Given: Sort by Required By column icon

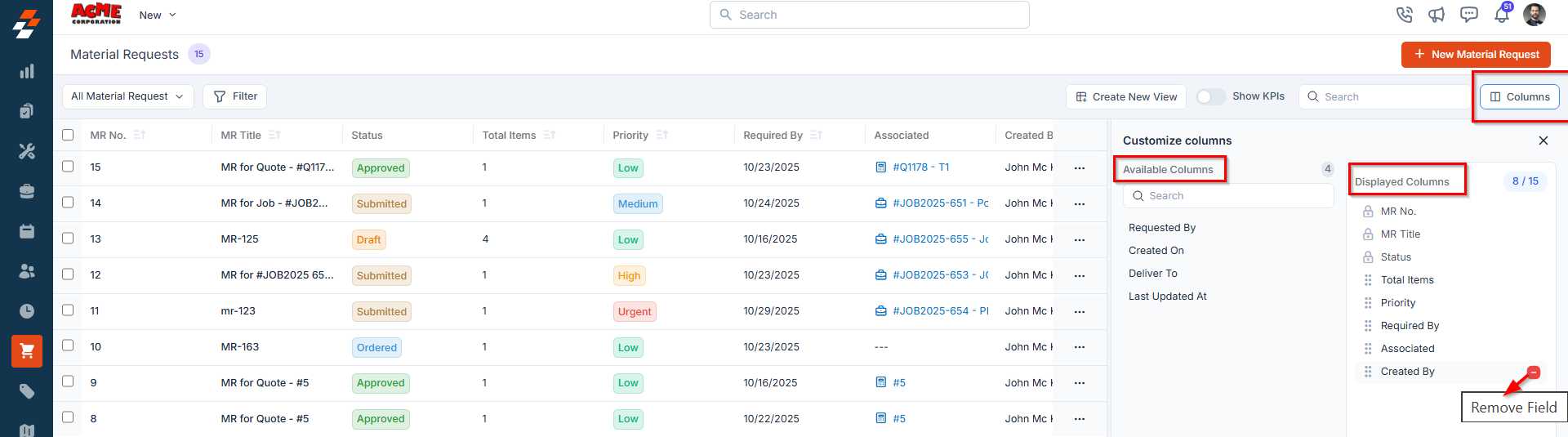Looking at the screenshot, I should coord(816,135).
